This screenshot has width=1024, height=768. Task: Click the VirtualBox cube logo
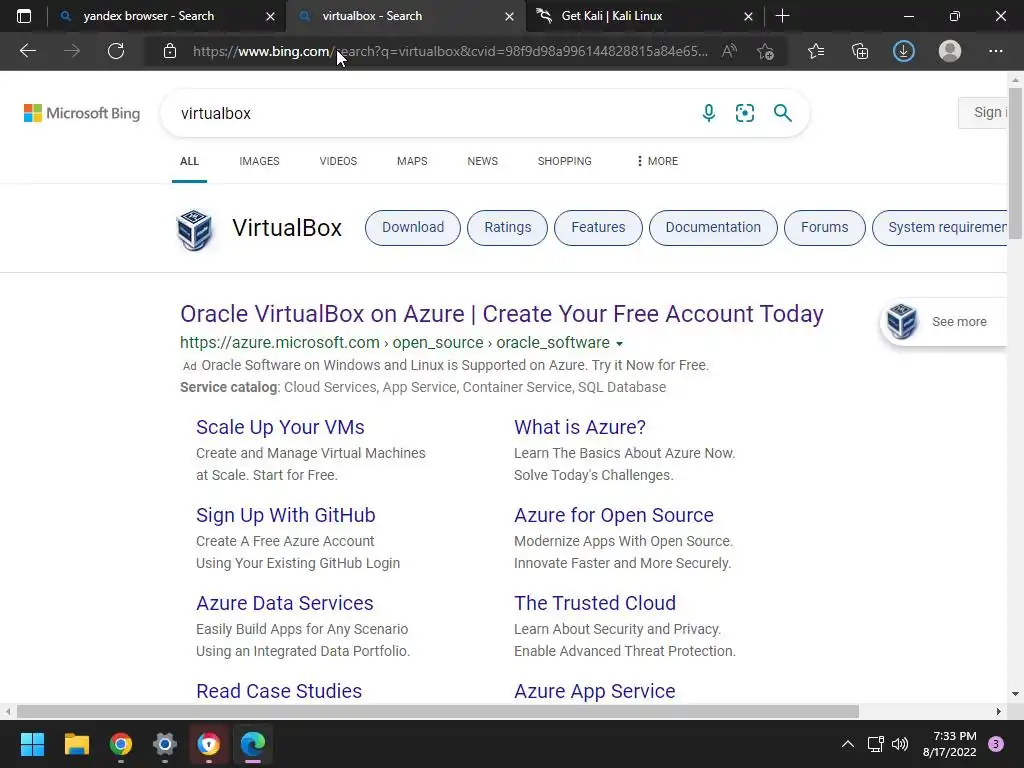(x=195, y=230)
